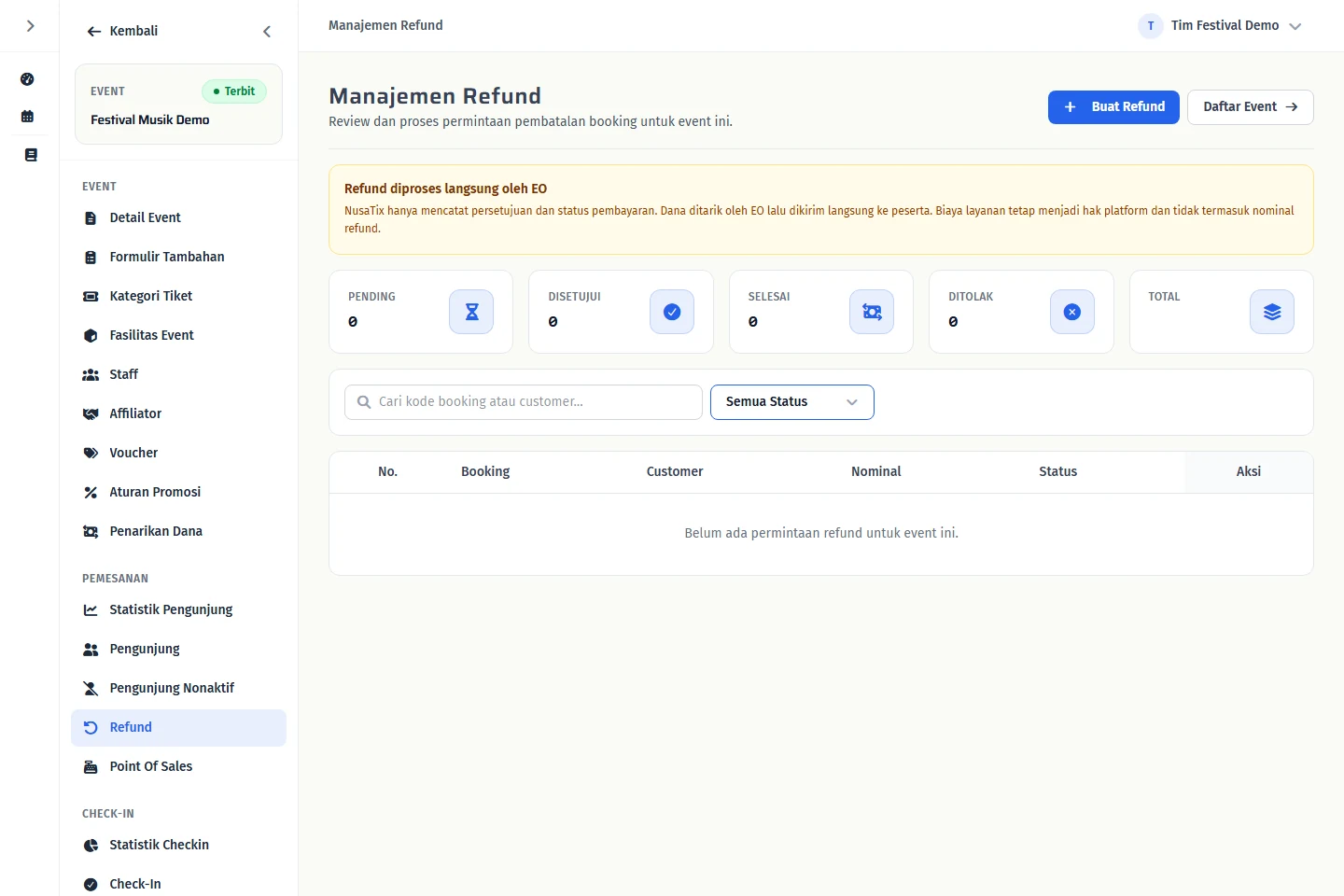Screen dimensions: 1344x896
Task: Open Tim Festival Demo account dropdown
Action: click(x=1220, y=26)
